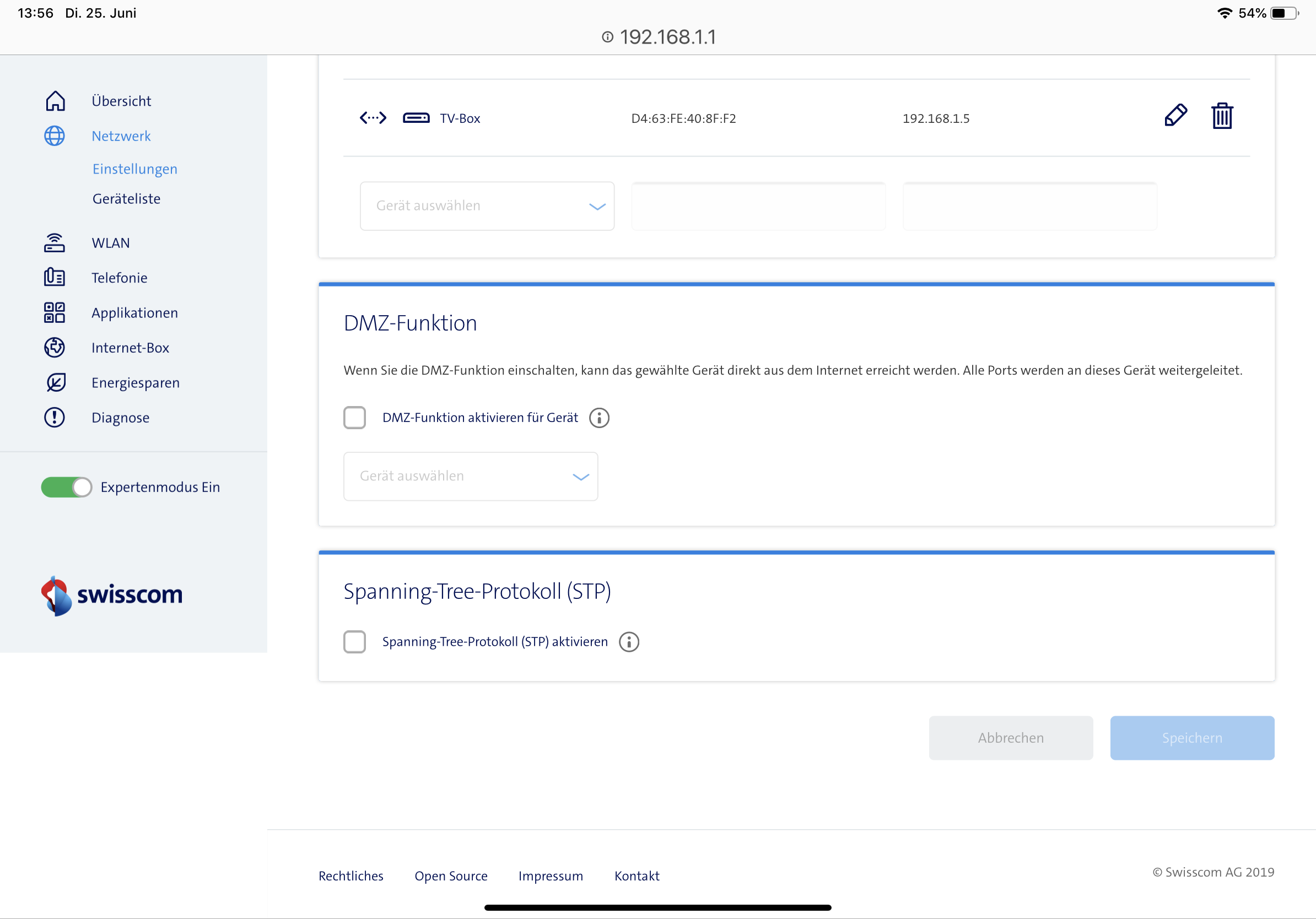Delete TV-Box entry with trash icon
Image resolution: width=1316 pixels, height=919 pixels.
tap(1221, 116)
